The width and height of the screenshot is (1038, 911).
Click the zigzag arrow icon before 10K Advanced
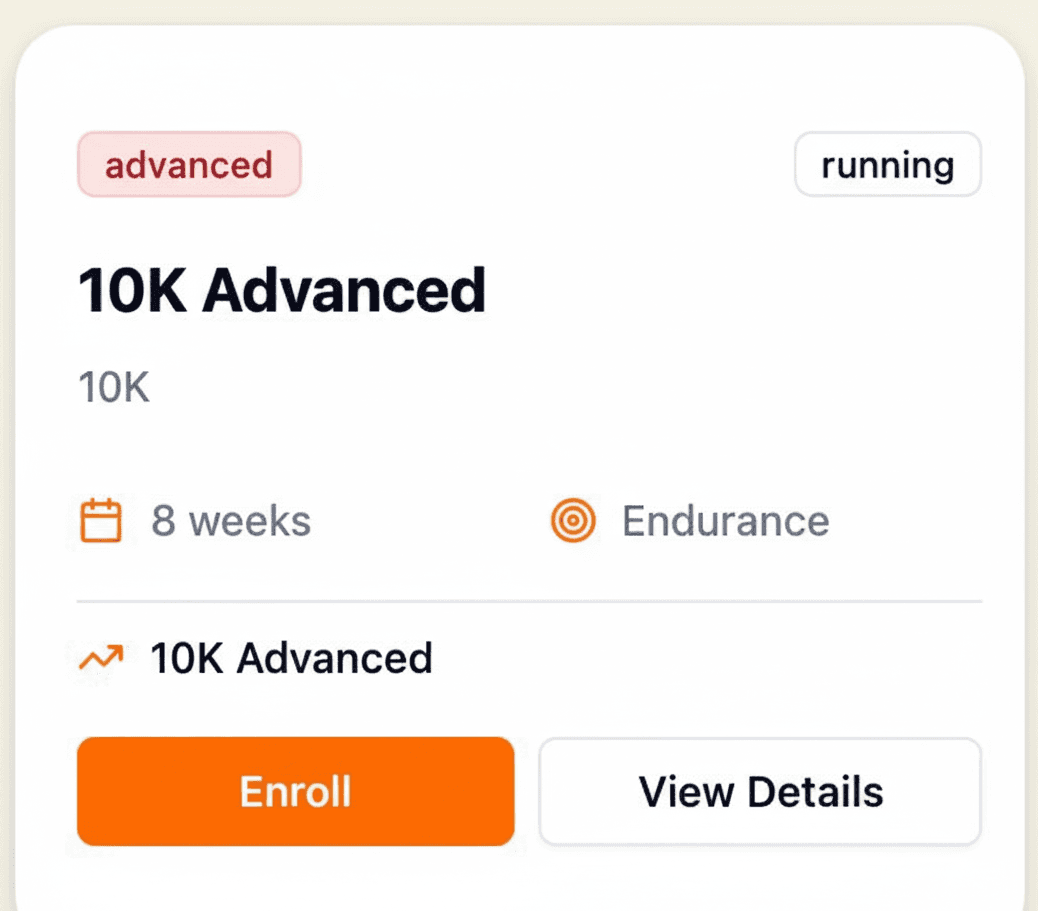pos(99,657)
